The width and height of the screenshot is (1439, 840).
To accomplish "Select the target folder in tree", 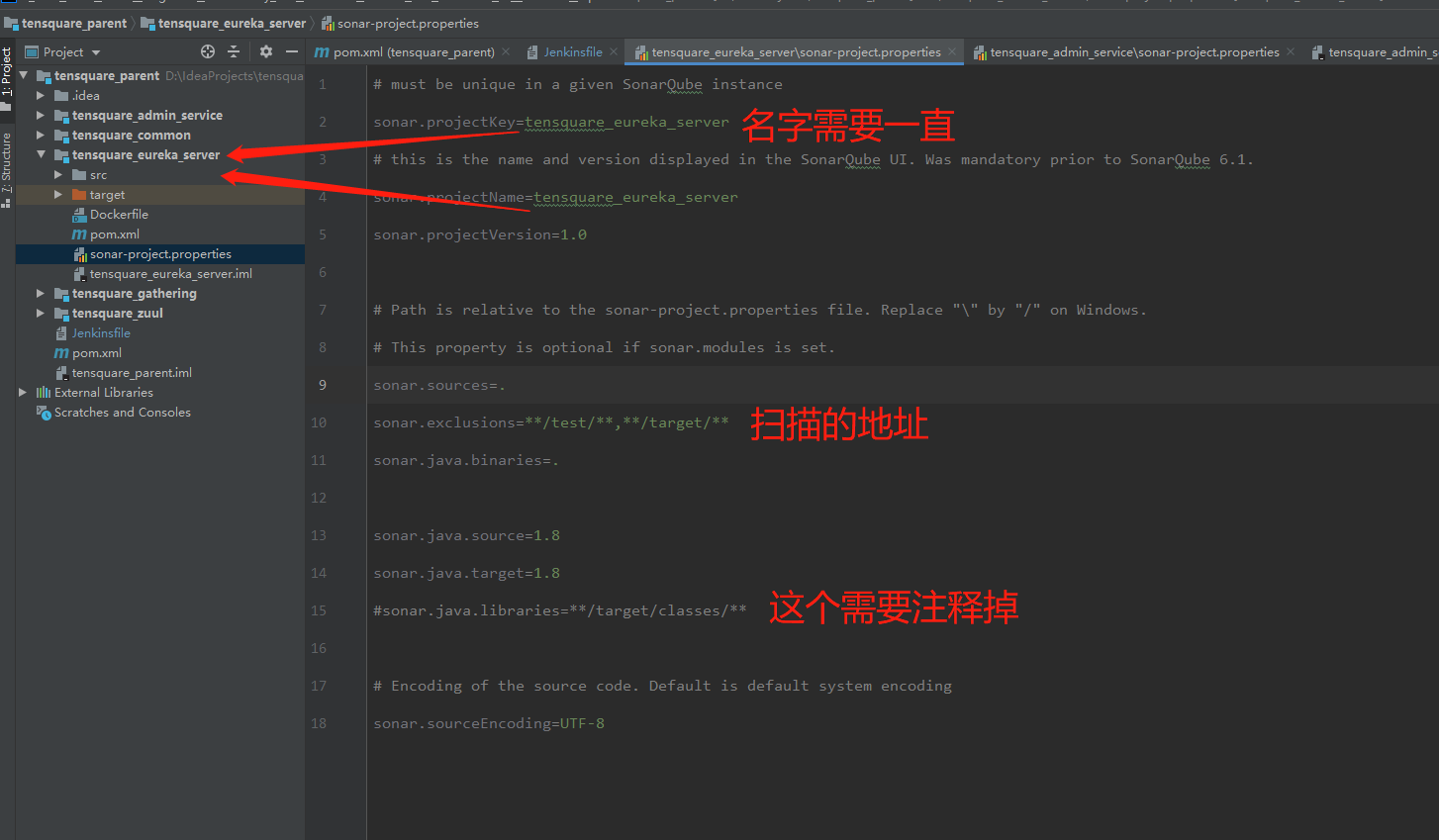I will click(107, 195).
